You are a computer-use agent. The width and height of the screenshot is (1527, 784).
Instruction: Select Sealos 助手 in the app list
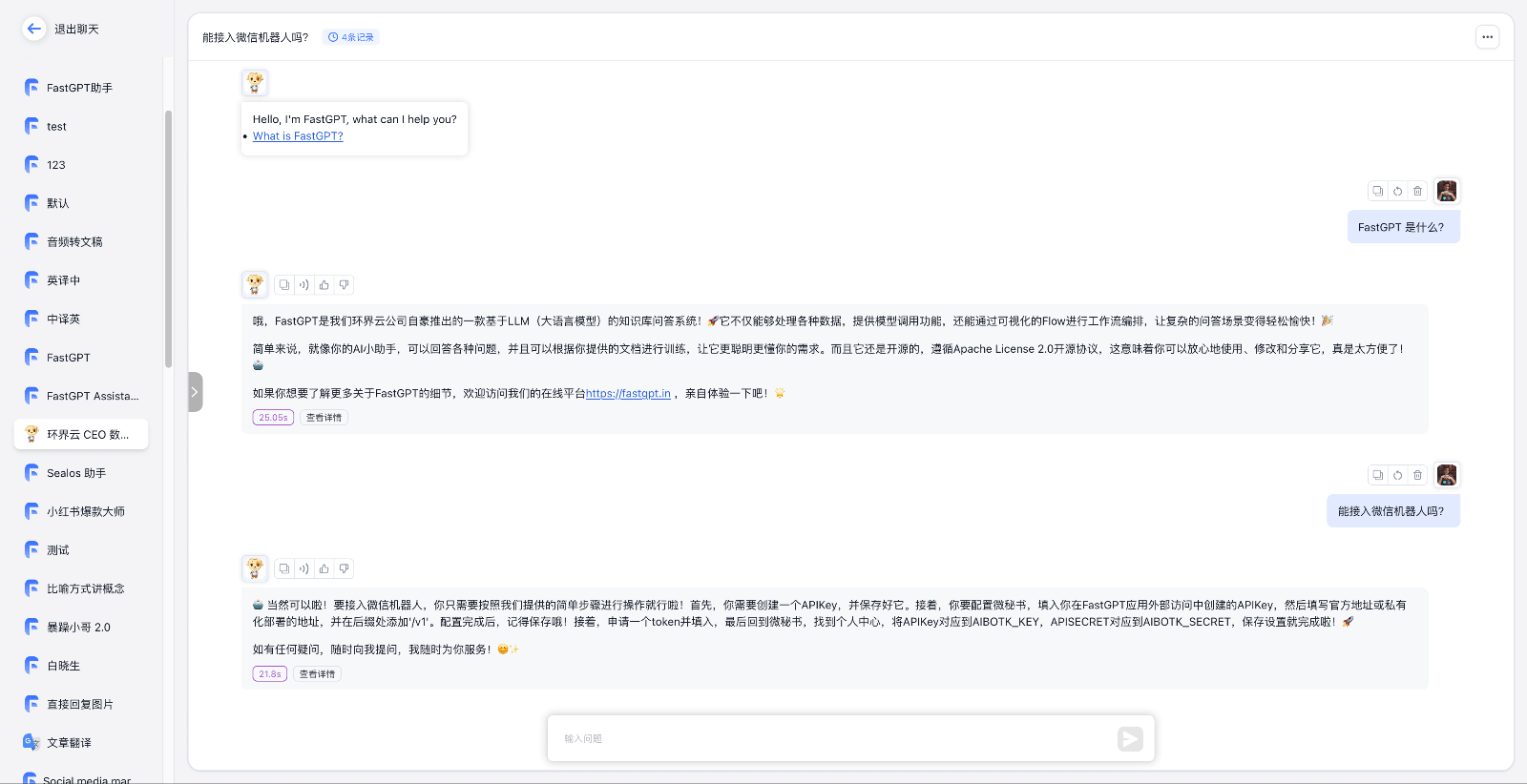76,473
